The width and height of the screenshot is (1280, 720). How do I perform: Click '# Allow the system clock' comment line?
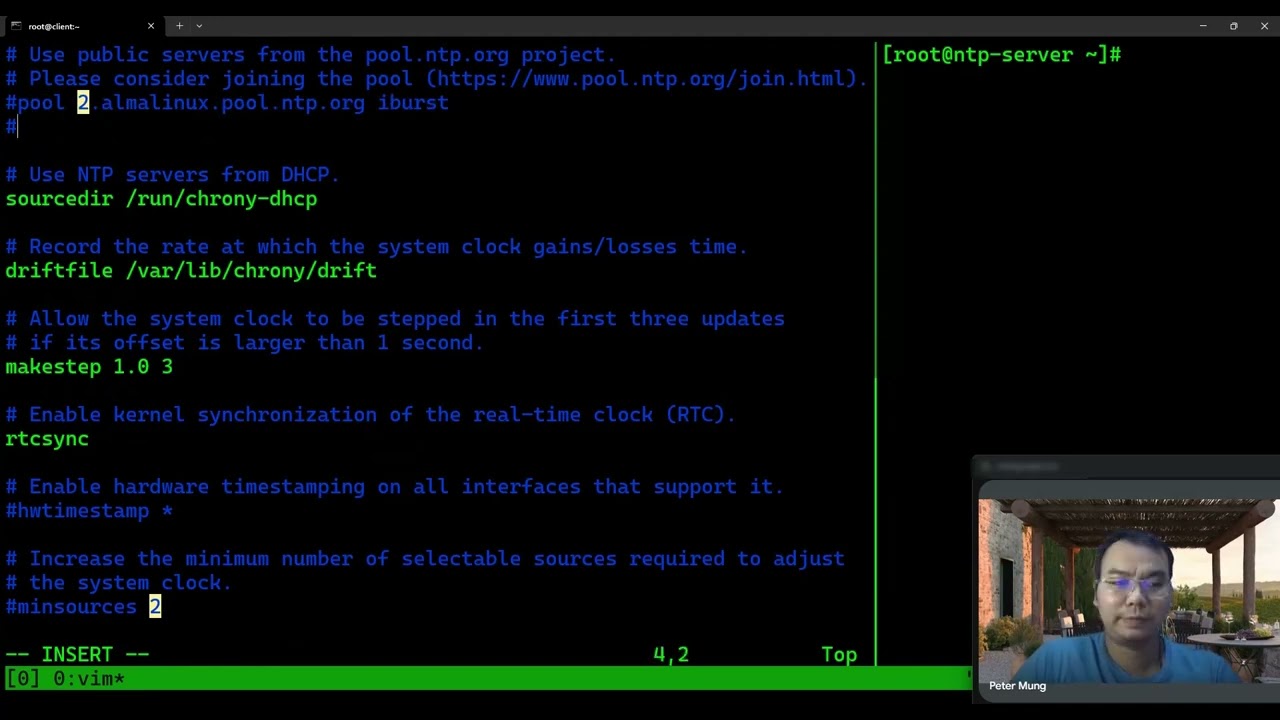click(x=395, y=319)
